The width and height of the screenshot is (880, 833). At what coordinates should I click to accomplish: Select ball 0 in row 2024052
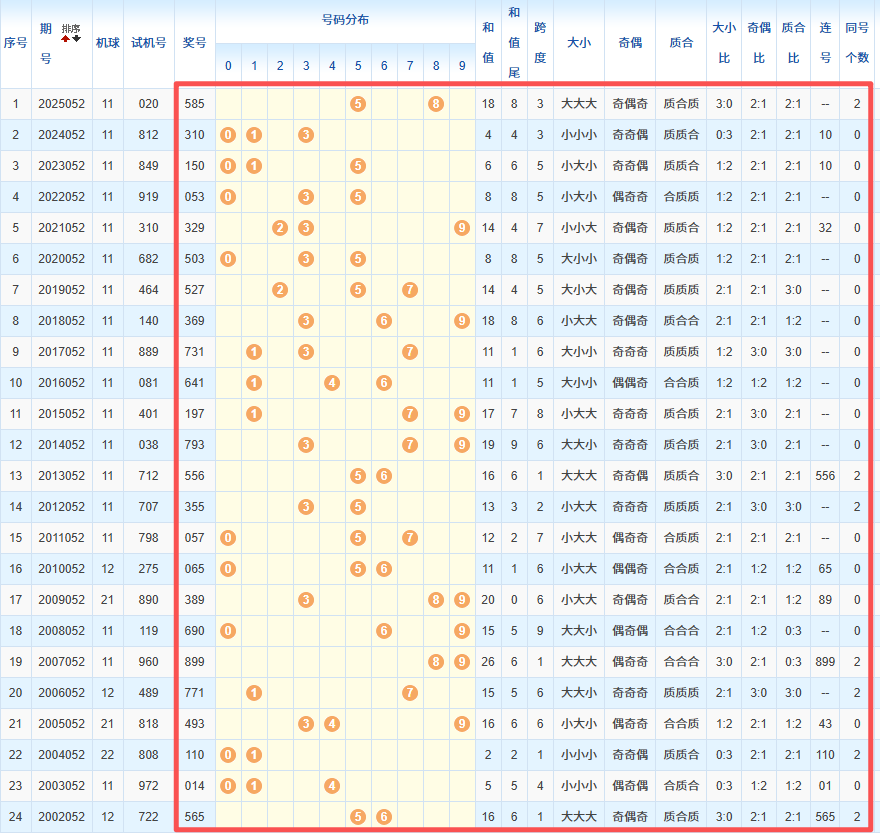click(228, 135)
